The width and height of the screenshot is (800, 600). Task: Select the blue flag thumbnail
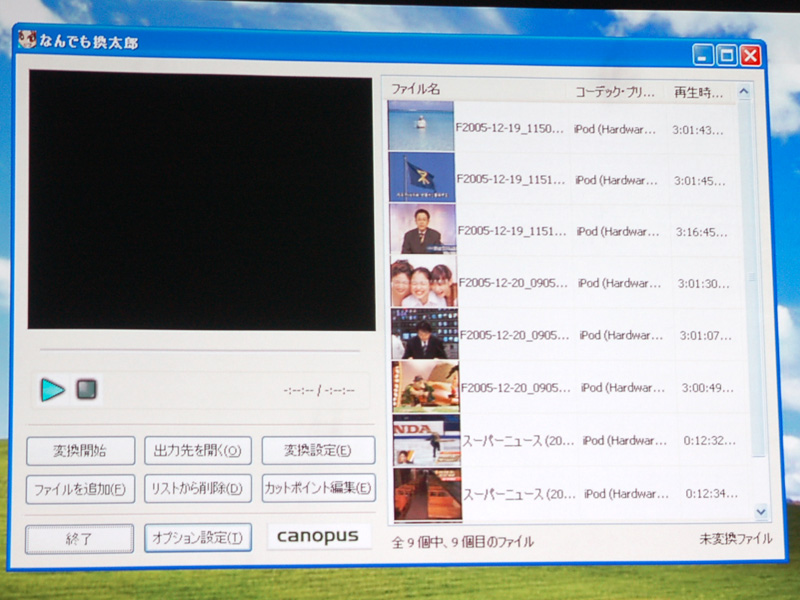pos(422,177)
